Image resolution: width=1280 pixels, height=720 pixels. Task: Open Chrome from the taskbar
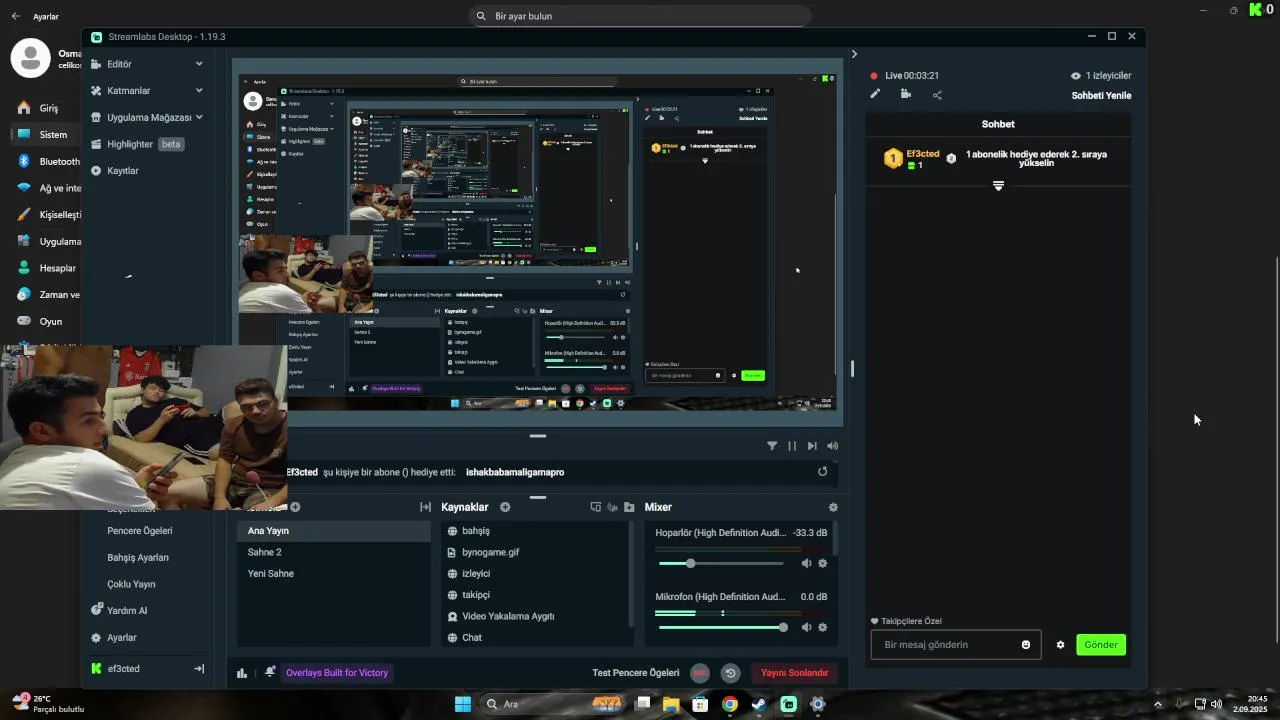coord(730,704)
